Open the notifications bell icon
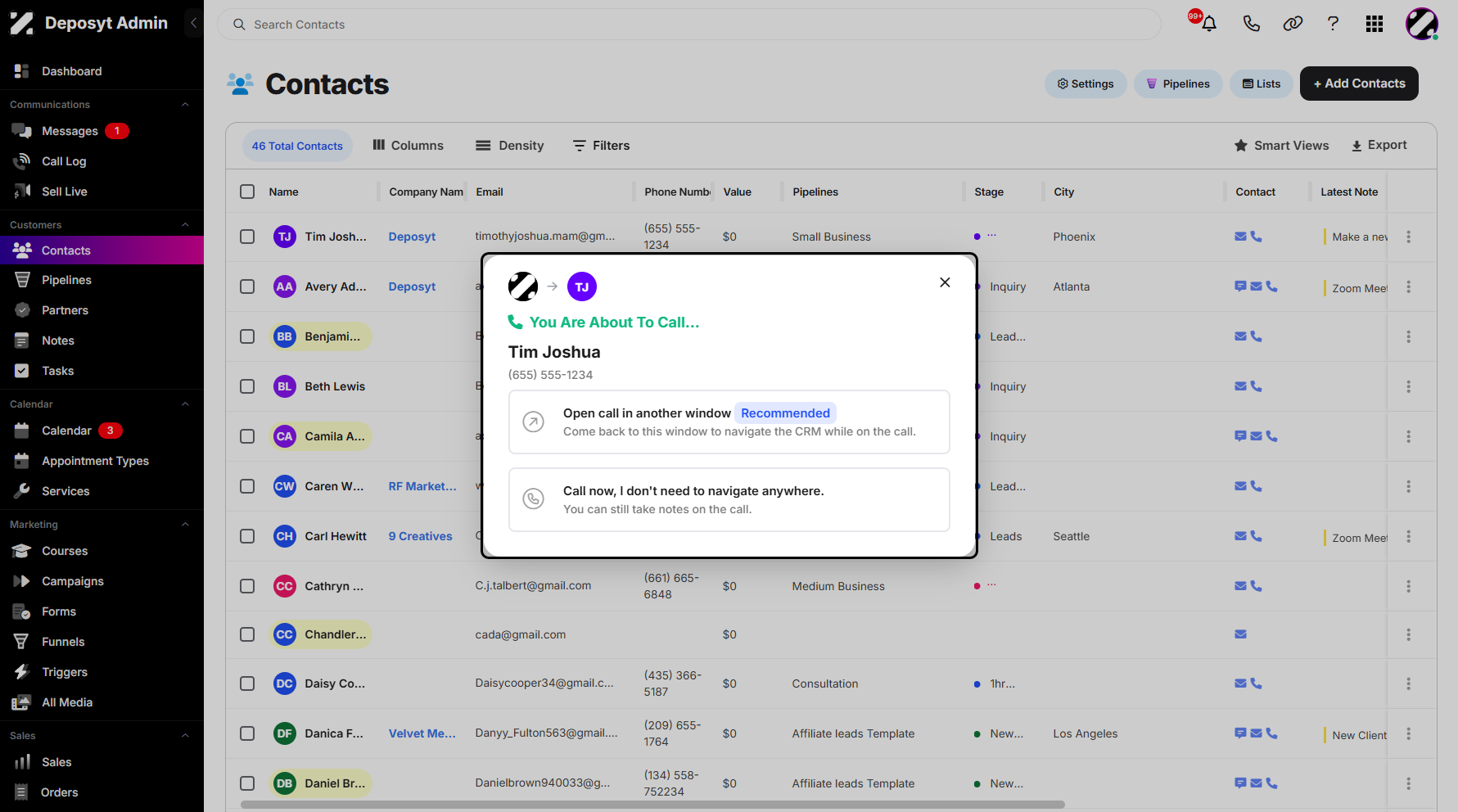 [x=1208, y=24]
